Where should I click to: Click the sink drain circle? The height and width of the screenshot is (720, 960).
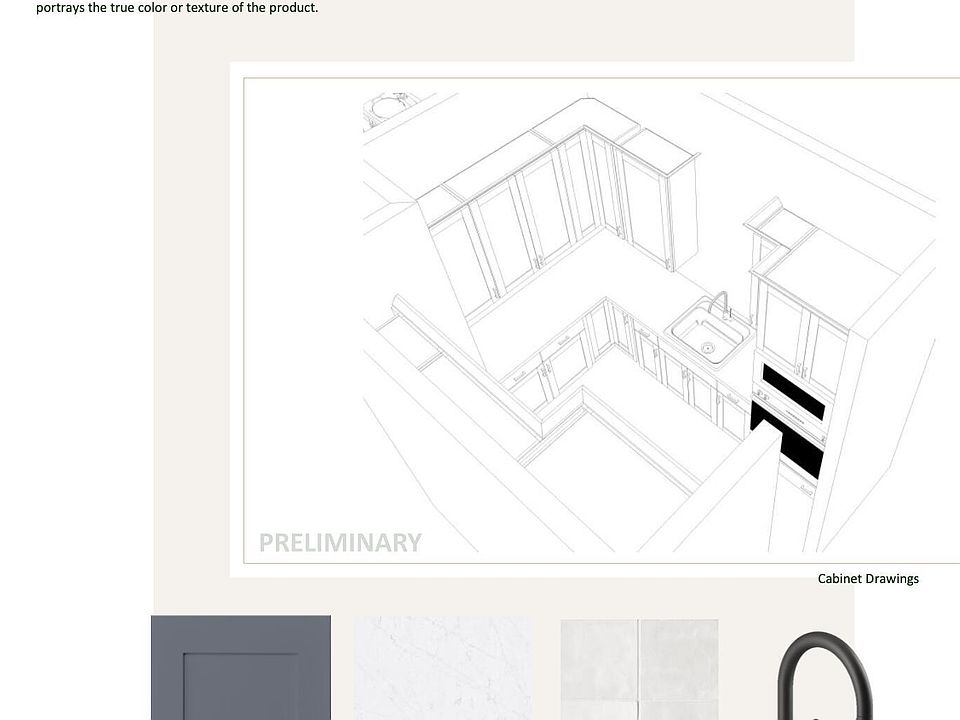pyautogui.click(x=708, y=348)
